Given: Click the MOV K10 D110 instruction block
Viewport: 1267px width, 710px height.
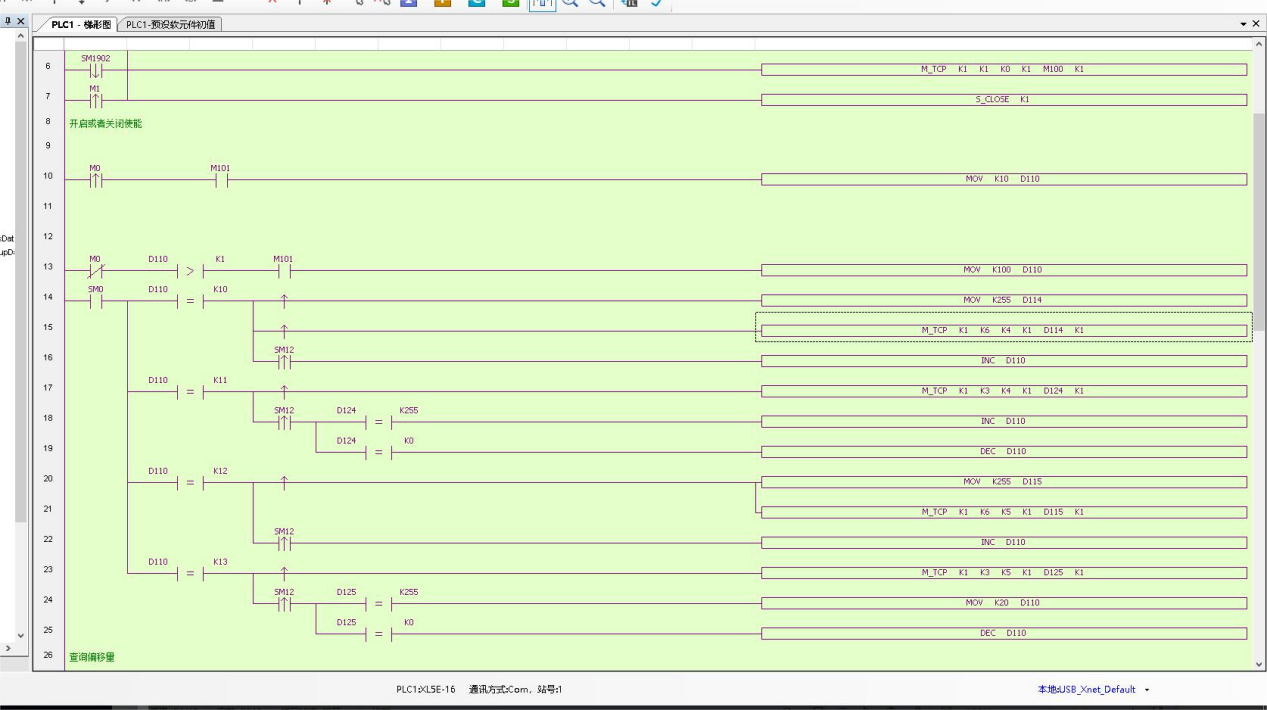Looking at the screenshot, I should (x=1003, y=180).
